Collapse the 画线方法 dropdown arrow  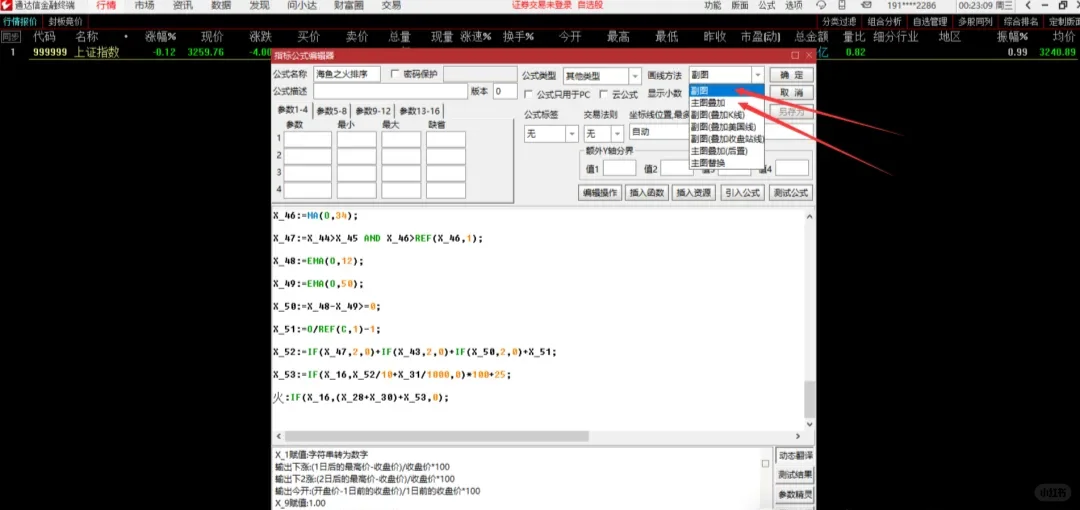click(x=758, y=74)
